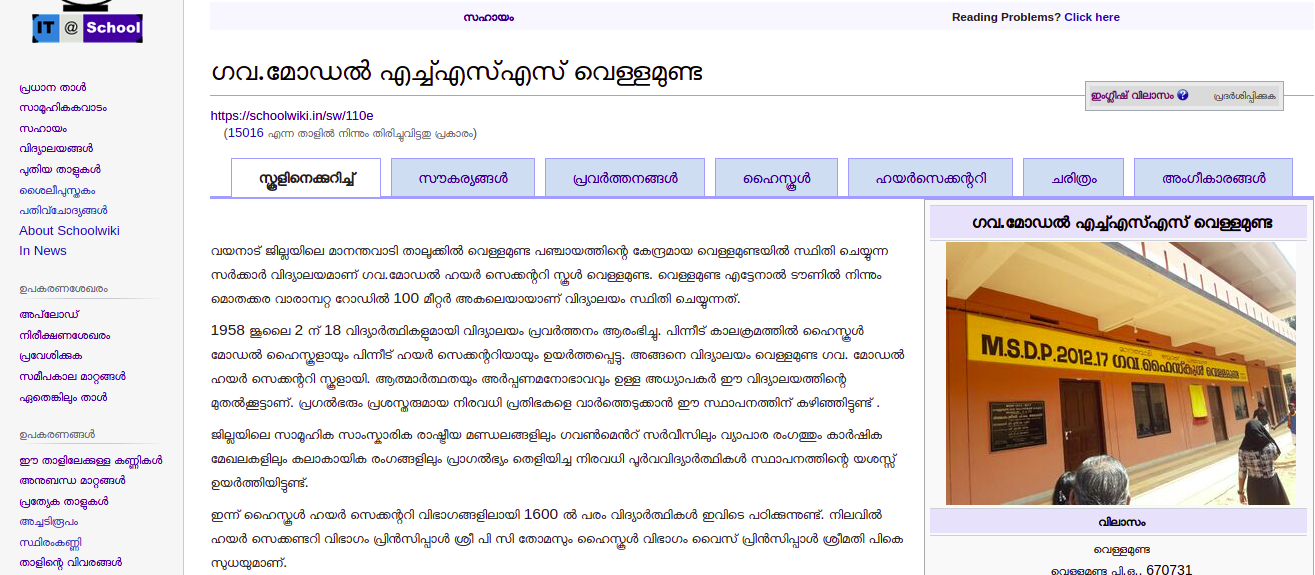Switch to the പ്രവർത്തനങ്ങൾ tab
Image resolution: width=1315 pixels, height=575 pixels.
625,178
